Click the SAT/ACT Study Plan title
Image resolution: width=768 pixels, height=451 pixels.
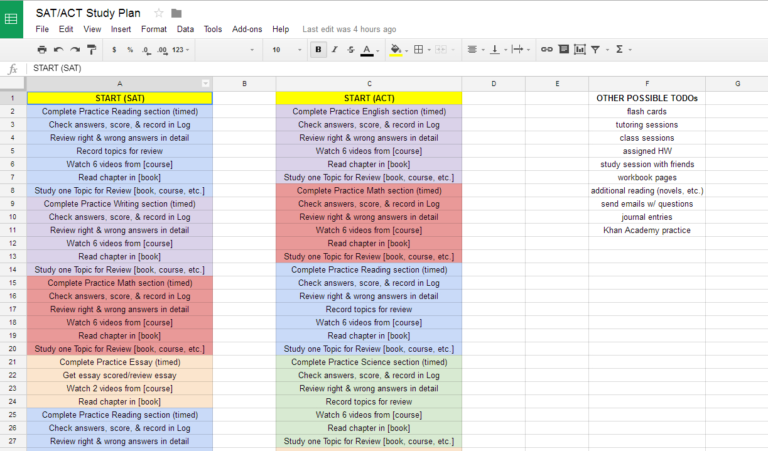pos(88,13)
